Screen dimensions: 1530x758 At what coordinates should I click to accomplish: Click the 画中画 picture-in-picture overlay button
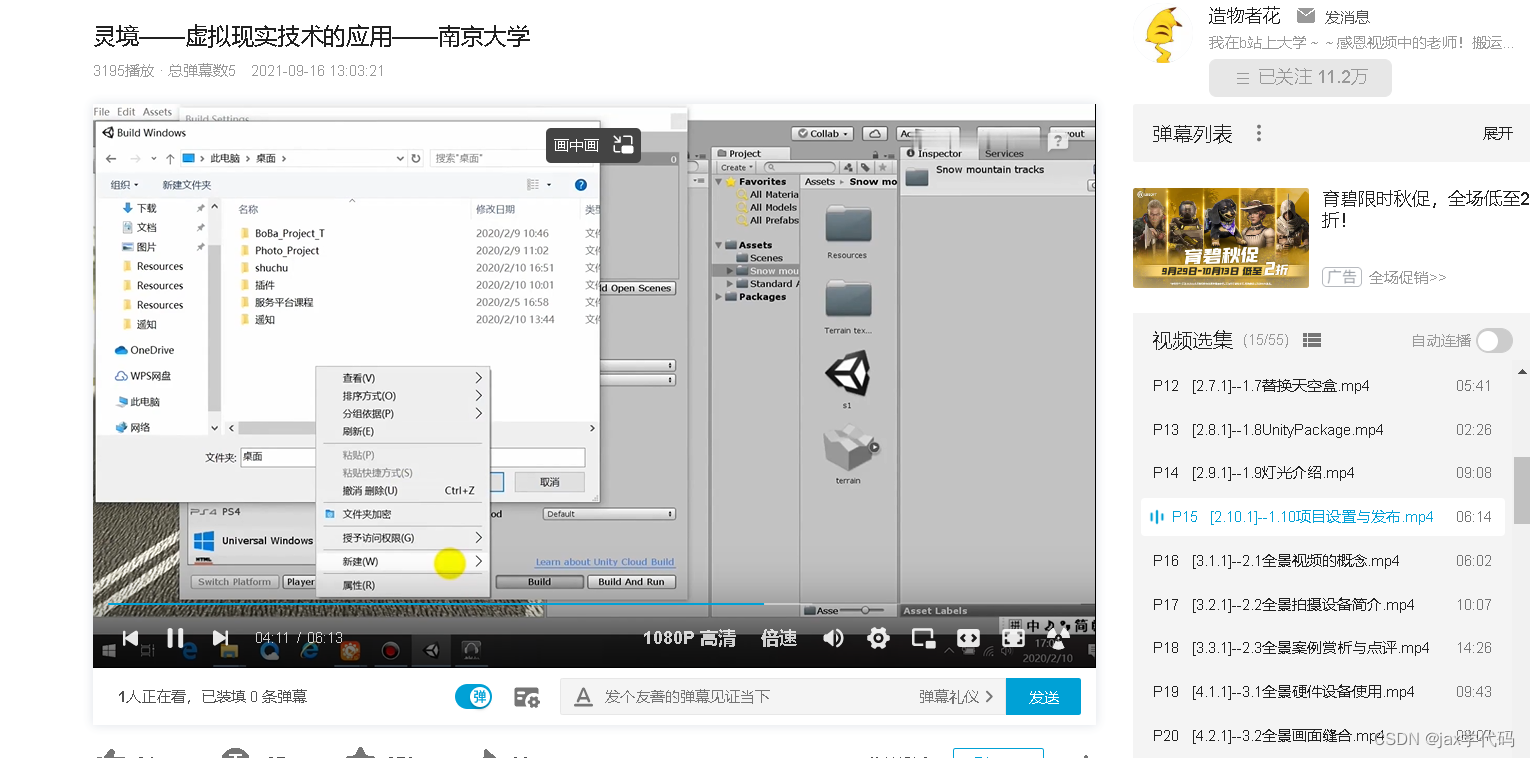tap(593, 145)
